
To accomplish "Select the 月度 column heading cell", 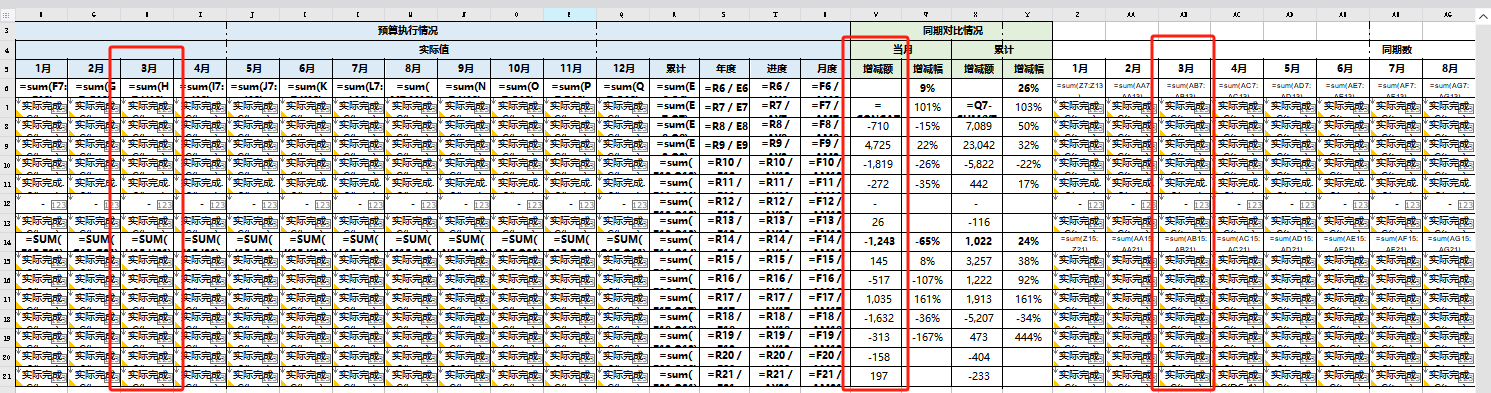I will click(825, 68).
